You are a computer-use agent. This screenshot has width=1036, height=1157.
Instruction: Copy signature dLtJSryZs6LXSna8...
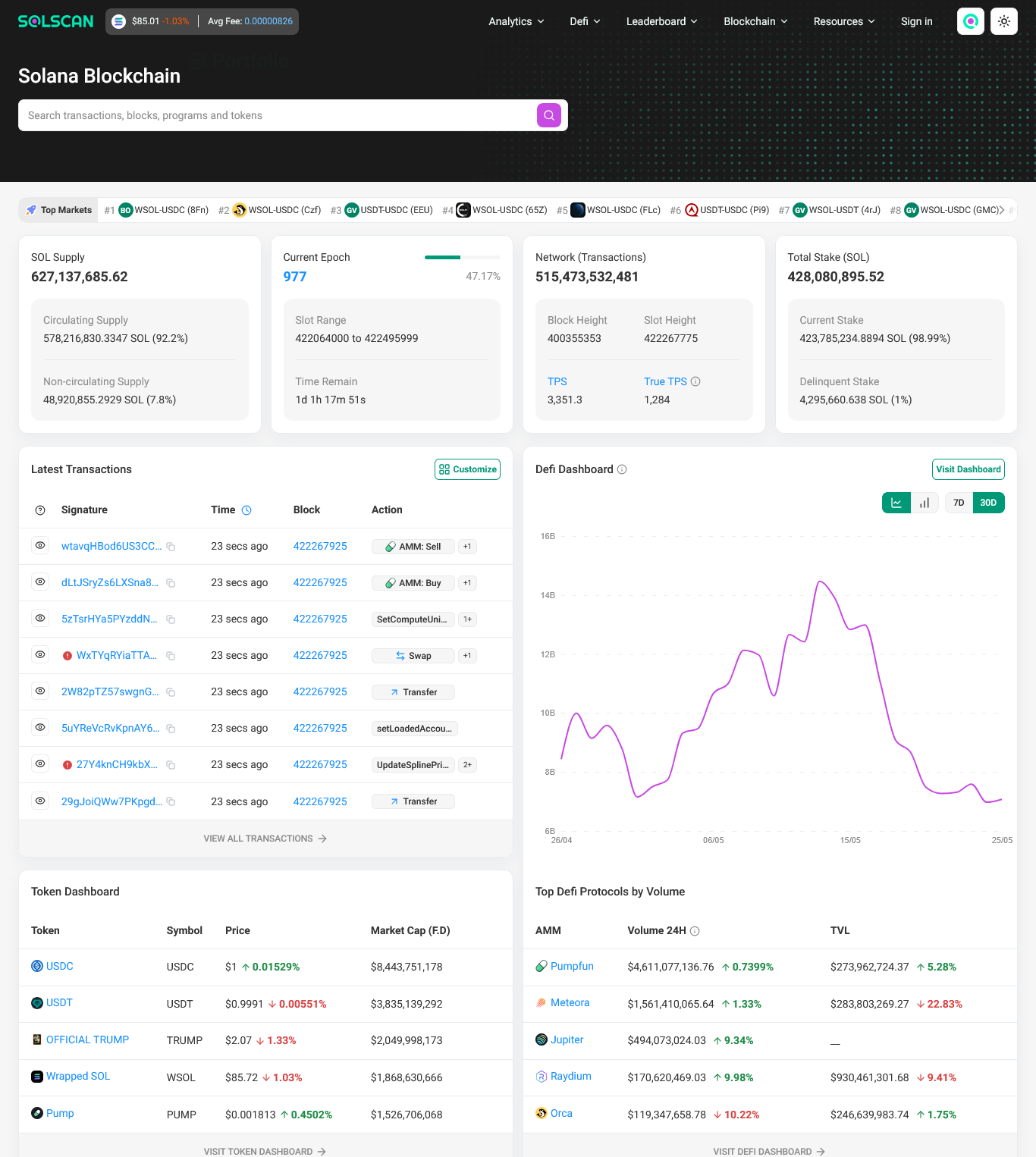171,583
